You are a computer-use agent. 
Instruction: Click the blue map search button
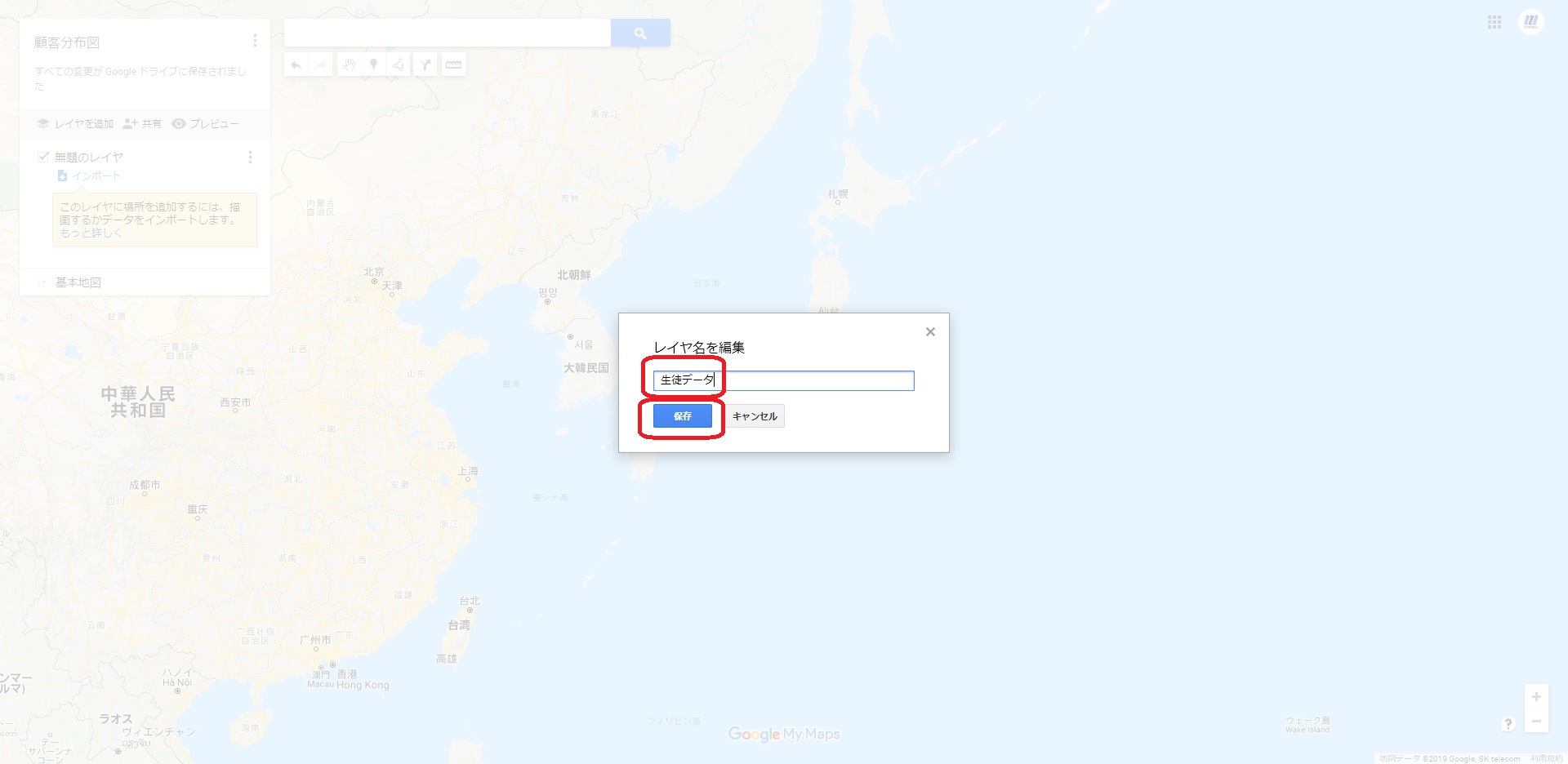click(640, 33)
